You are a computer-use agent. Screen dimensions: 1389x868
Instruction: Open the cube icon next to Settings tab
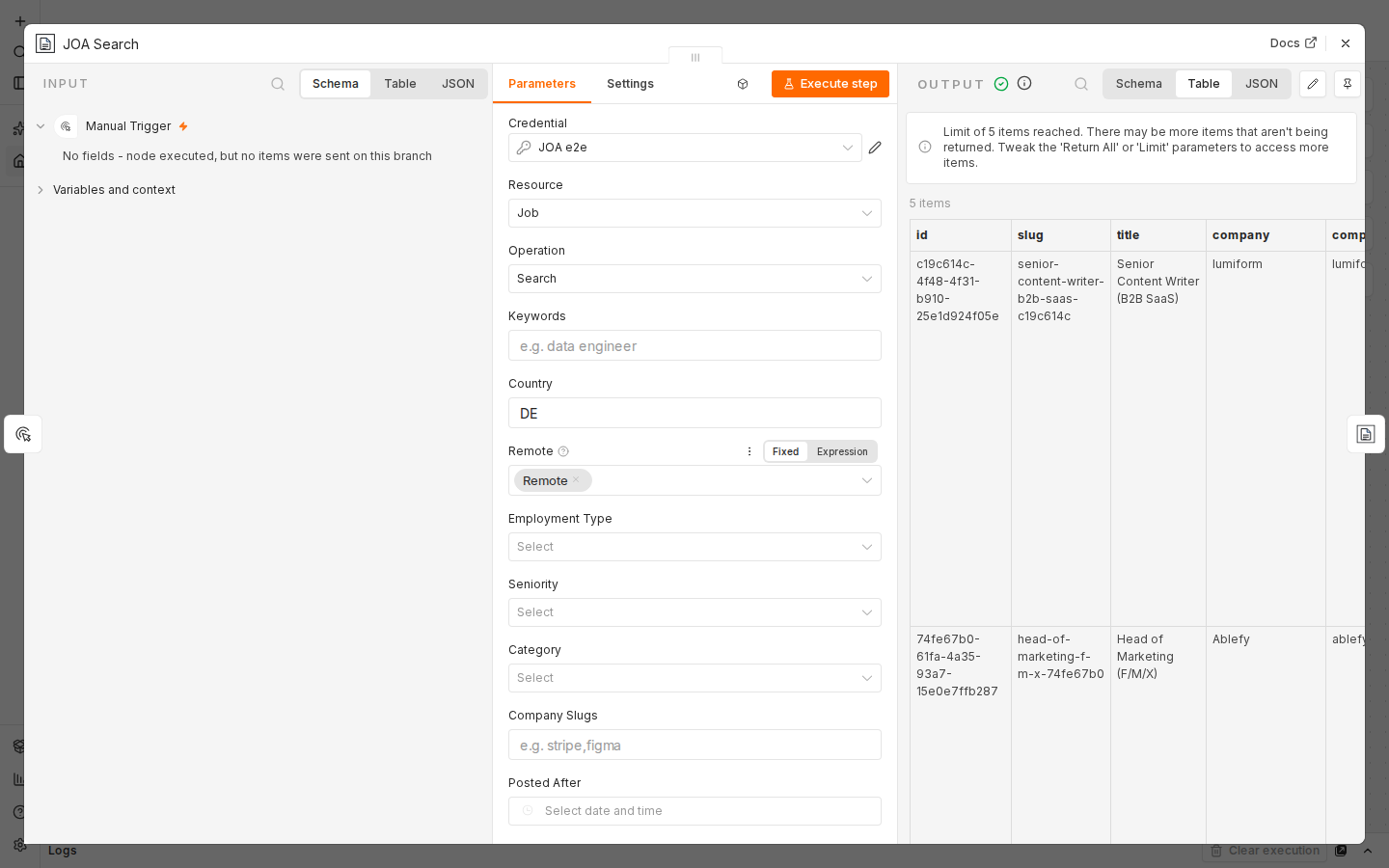tap(743, 84)
